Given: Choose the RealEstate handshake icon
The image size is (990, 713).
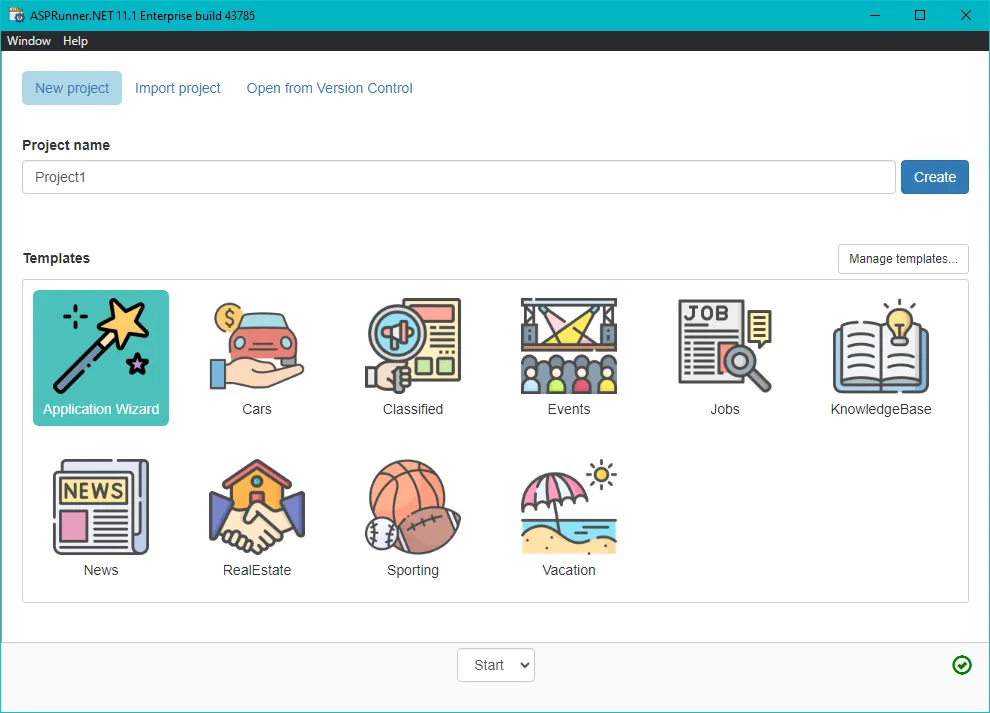Looking at the screenshot, I should pos(257,507).
